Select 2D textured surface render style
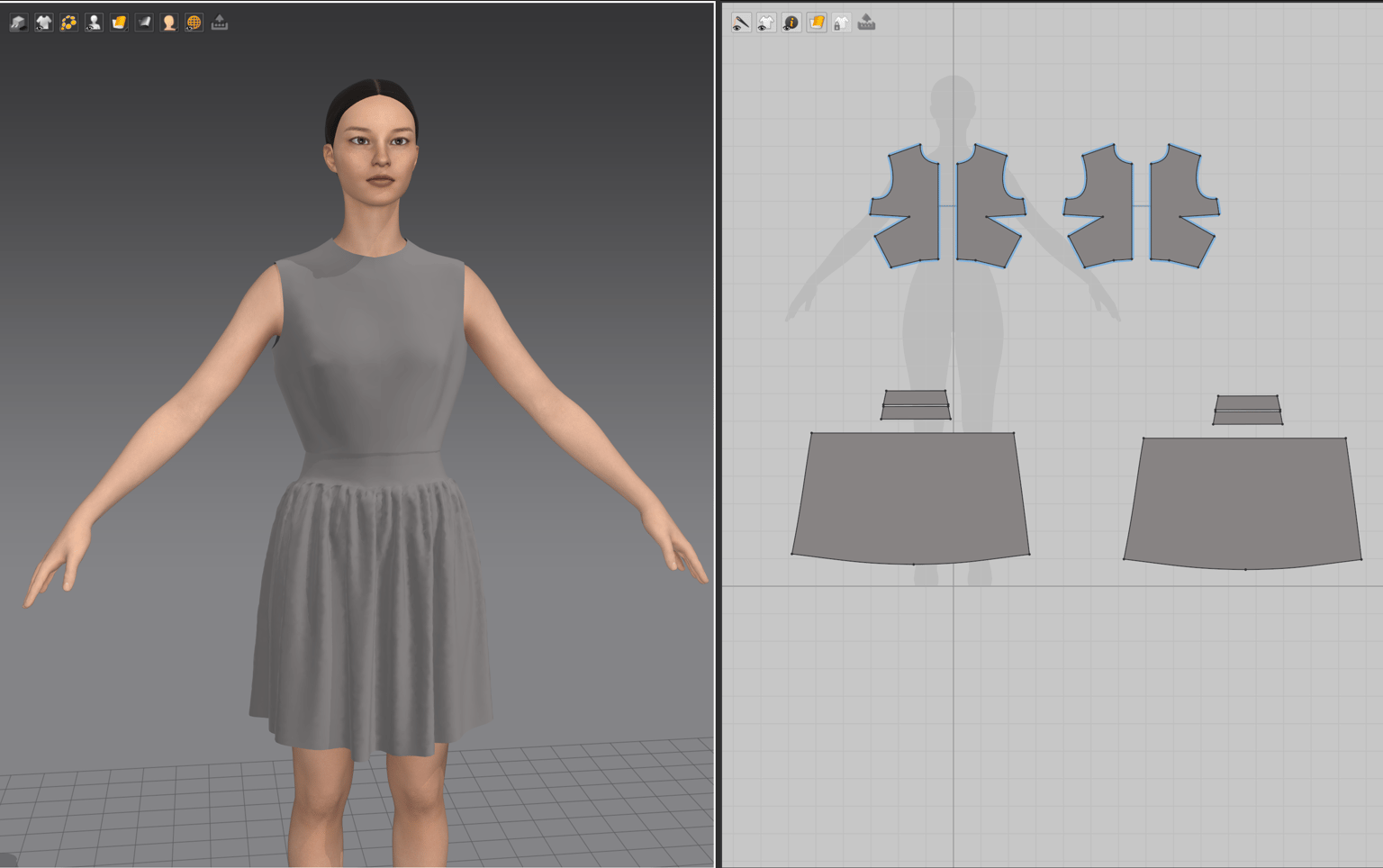 [817, 23]
